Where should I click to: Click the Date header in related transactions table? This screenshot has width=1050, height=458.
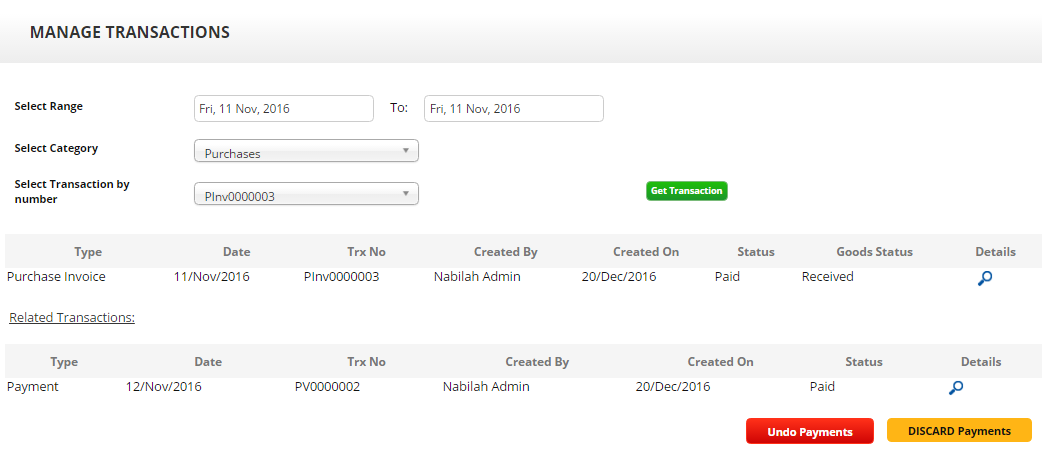click(x=208, y=362)
